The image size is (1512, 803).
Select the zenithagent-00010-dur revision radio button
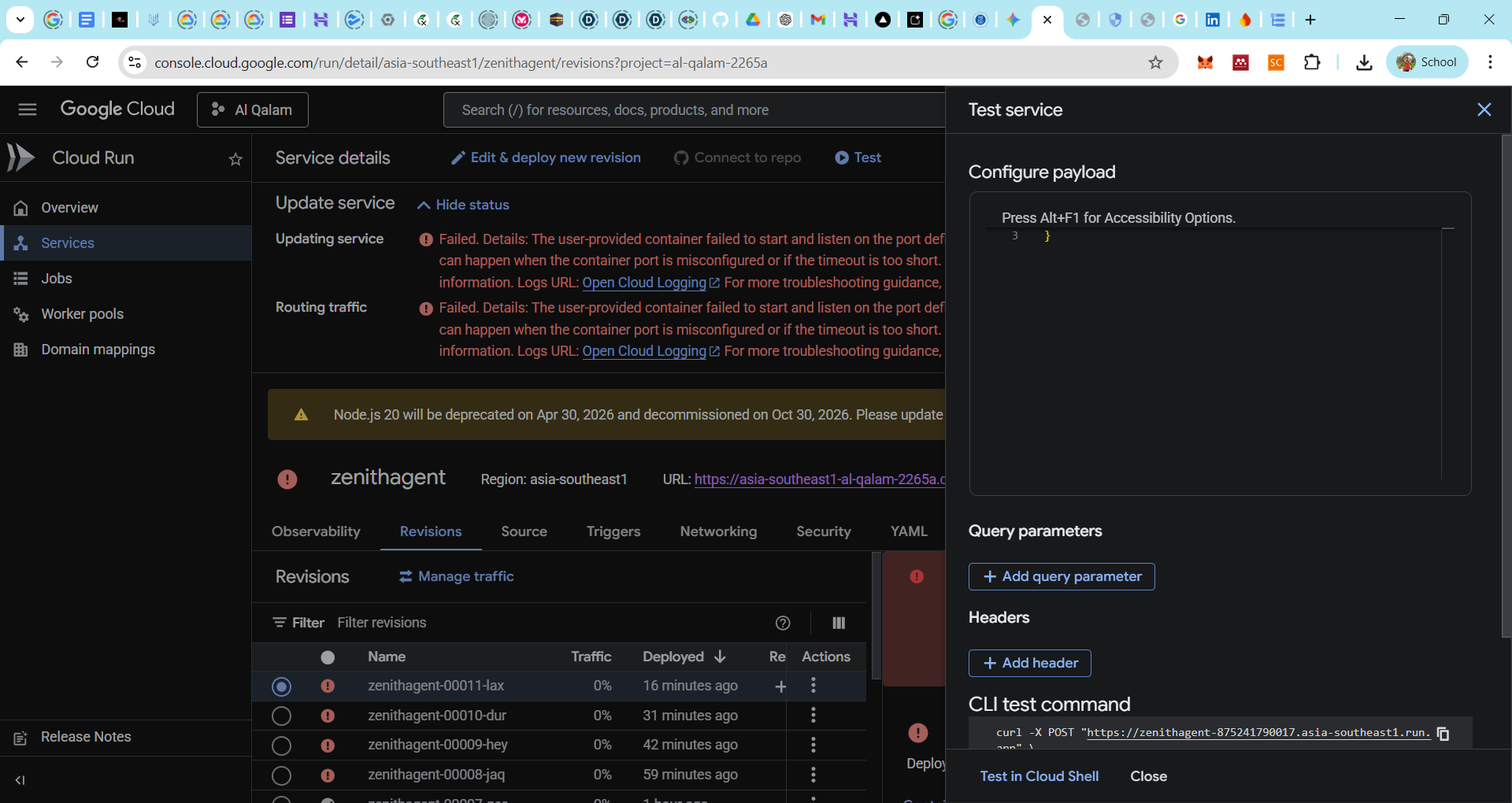point(281,716)
